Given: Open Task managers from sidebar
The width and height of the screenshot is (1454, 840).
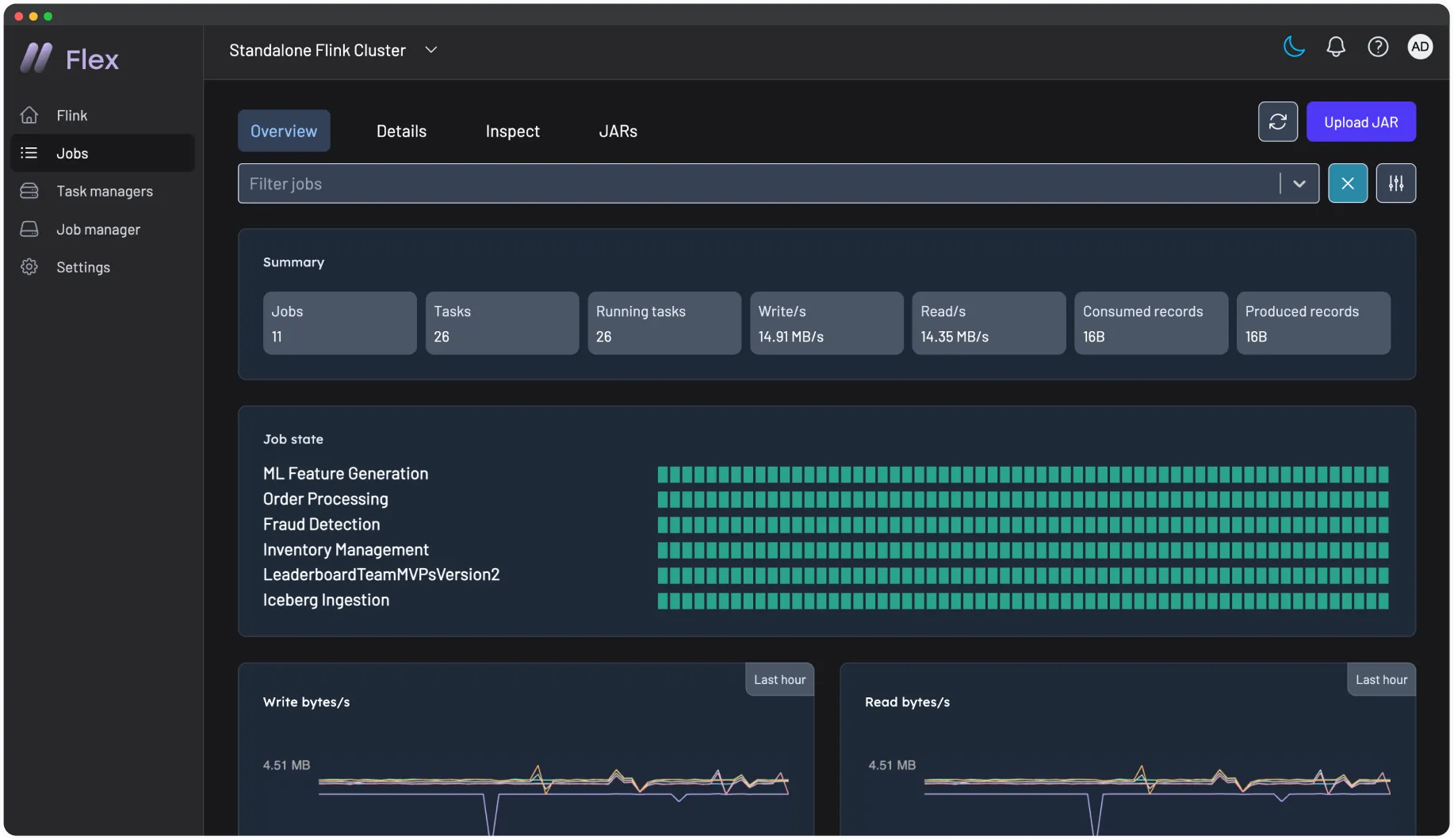Looking at the screenshot, I should (x=104, y=192).
